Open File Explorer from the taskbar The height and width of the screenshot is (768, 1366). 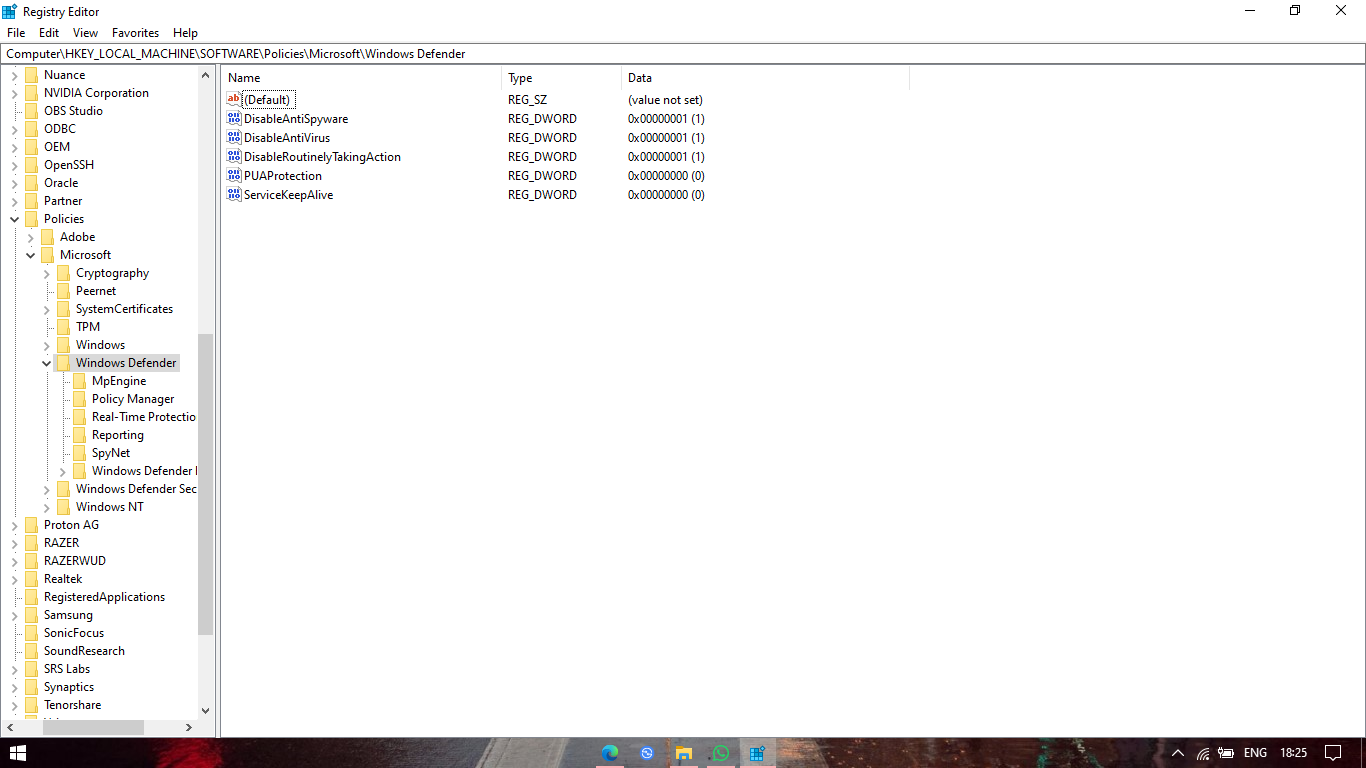point(684,753)
